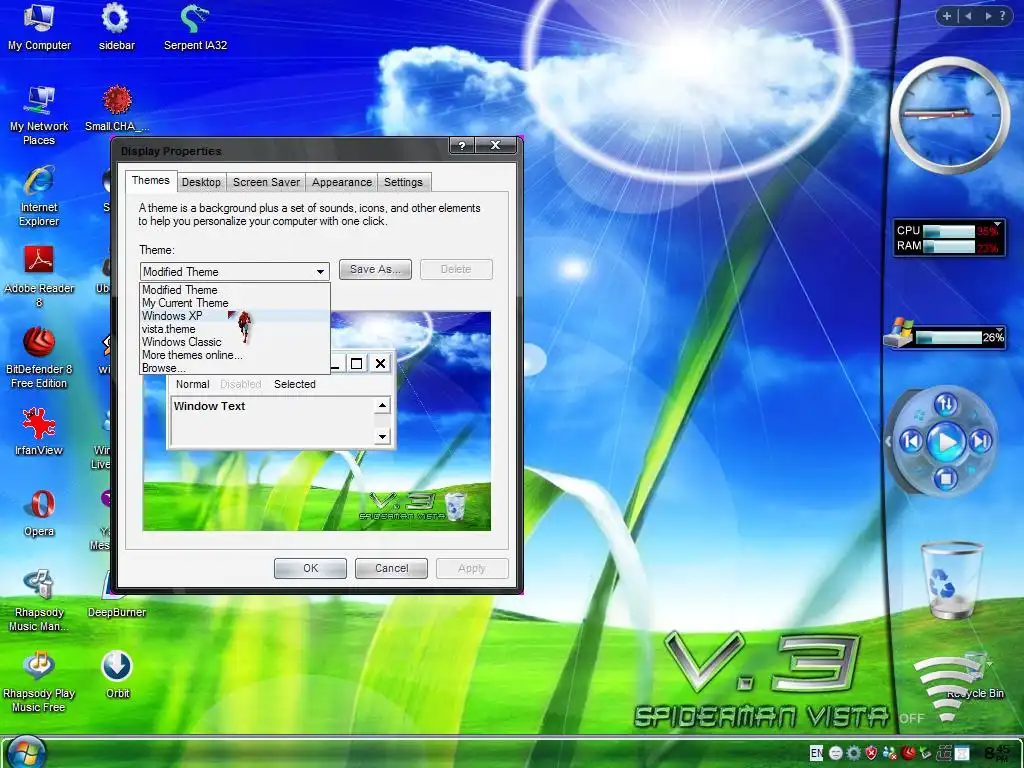Screen dimensions: 1024x768
Task: Click the shuffle arrows button on media gadget
Action: [x=946, y=404]
